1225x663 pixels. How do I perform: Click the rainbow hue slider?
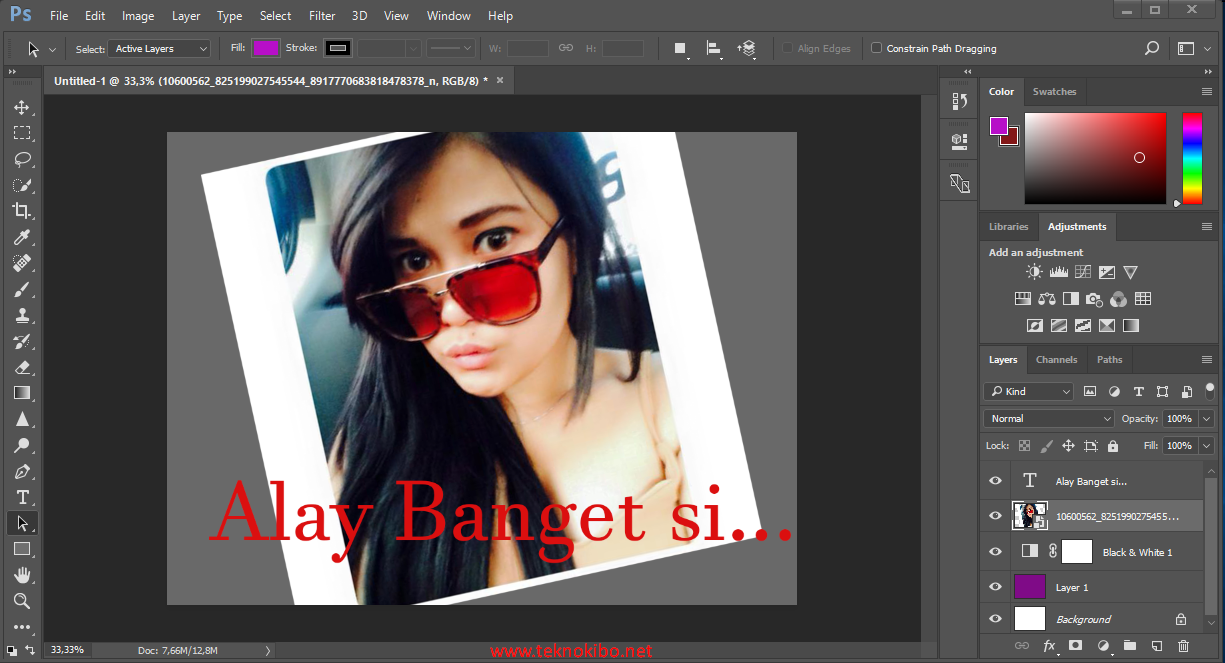click(x=1192, y=158)
